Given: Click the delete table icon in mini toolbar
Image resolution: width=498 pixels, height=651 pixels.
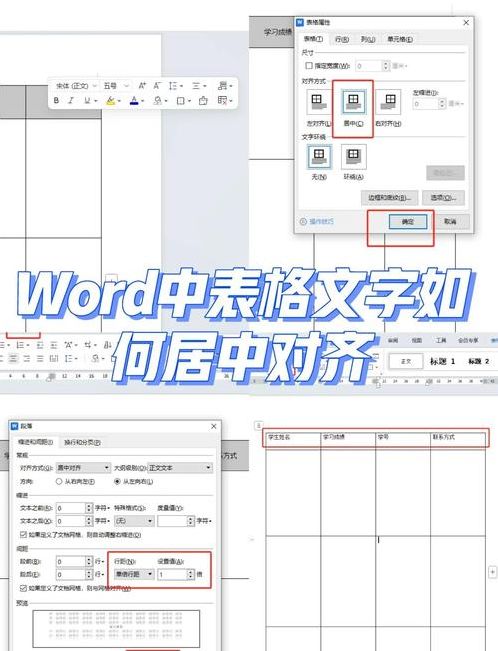Looking at the screenshot, I should point(223,100).
